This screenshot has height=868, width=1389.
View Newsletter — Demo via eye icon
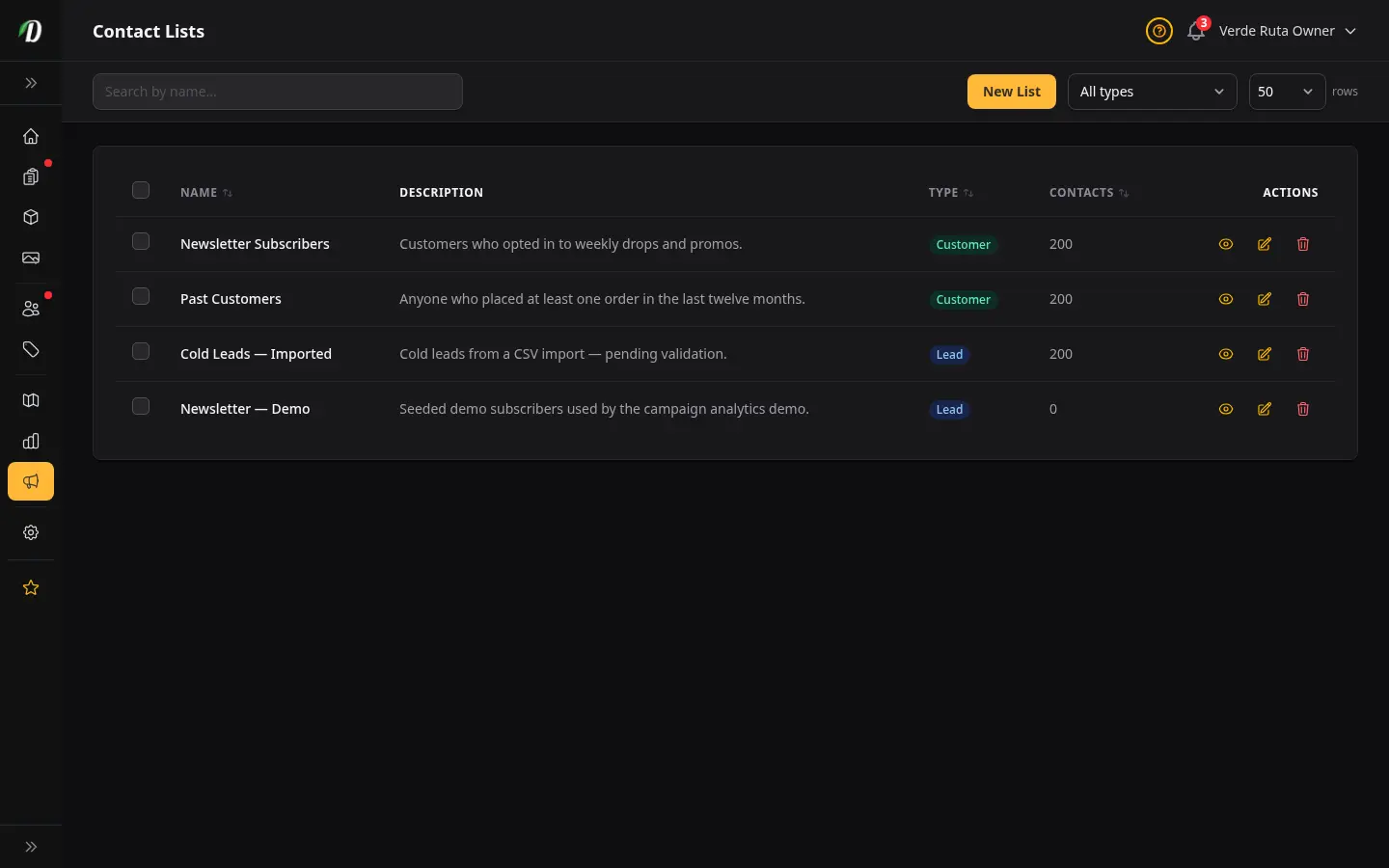1226,409
